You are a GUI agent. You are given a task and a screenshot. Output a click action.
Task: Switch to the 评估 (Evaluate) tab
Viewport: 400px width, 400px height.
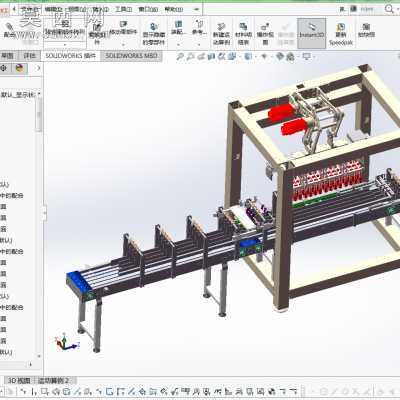tap(29, 56)
